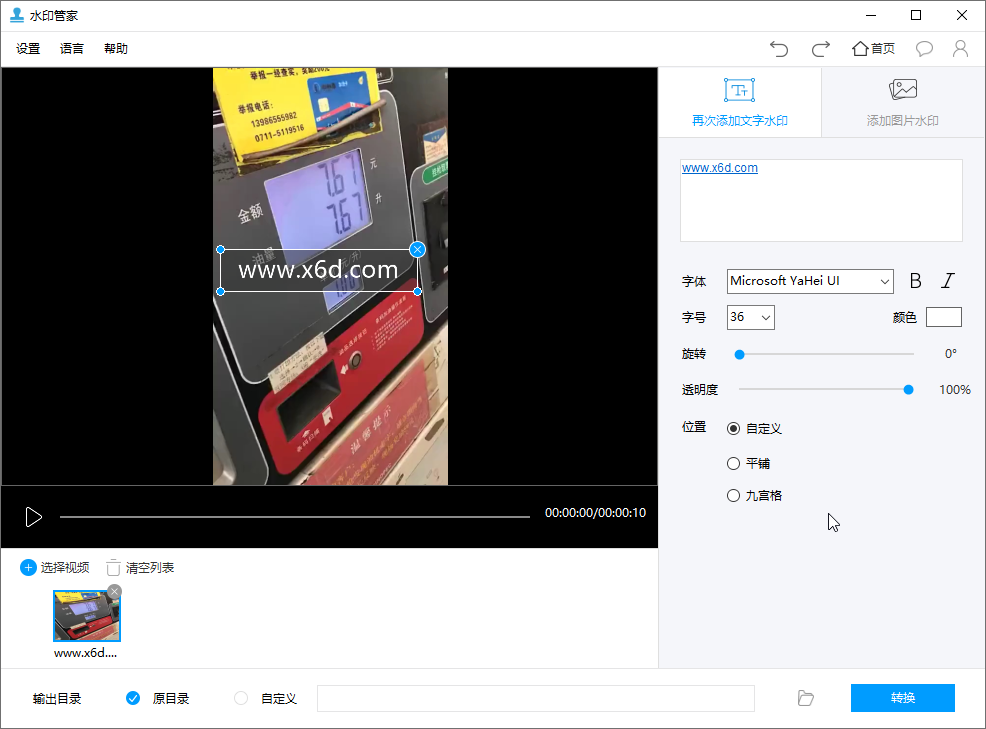The height and width of the screenshot is (729, 986).
Task: Go to home page via 首页
Action: (x=873, y=48)
